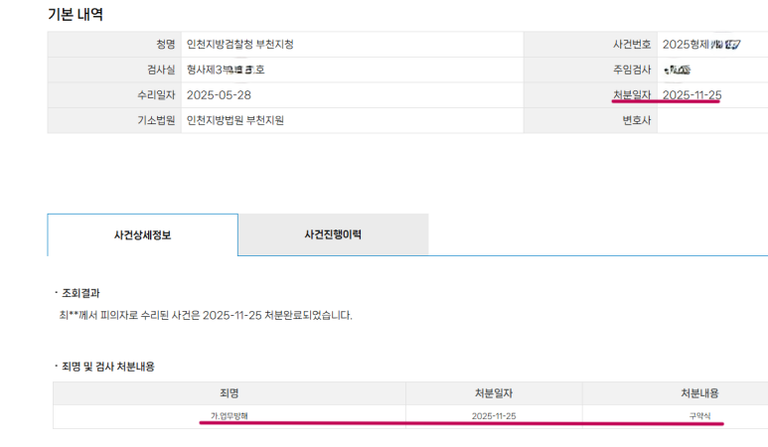The height and width of the screenshot is (447, 768).
Task: Click the 2025-11-25 cell in charges table
Action: point(494,415)
